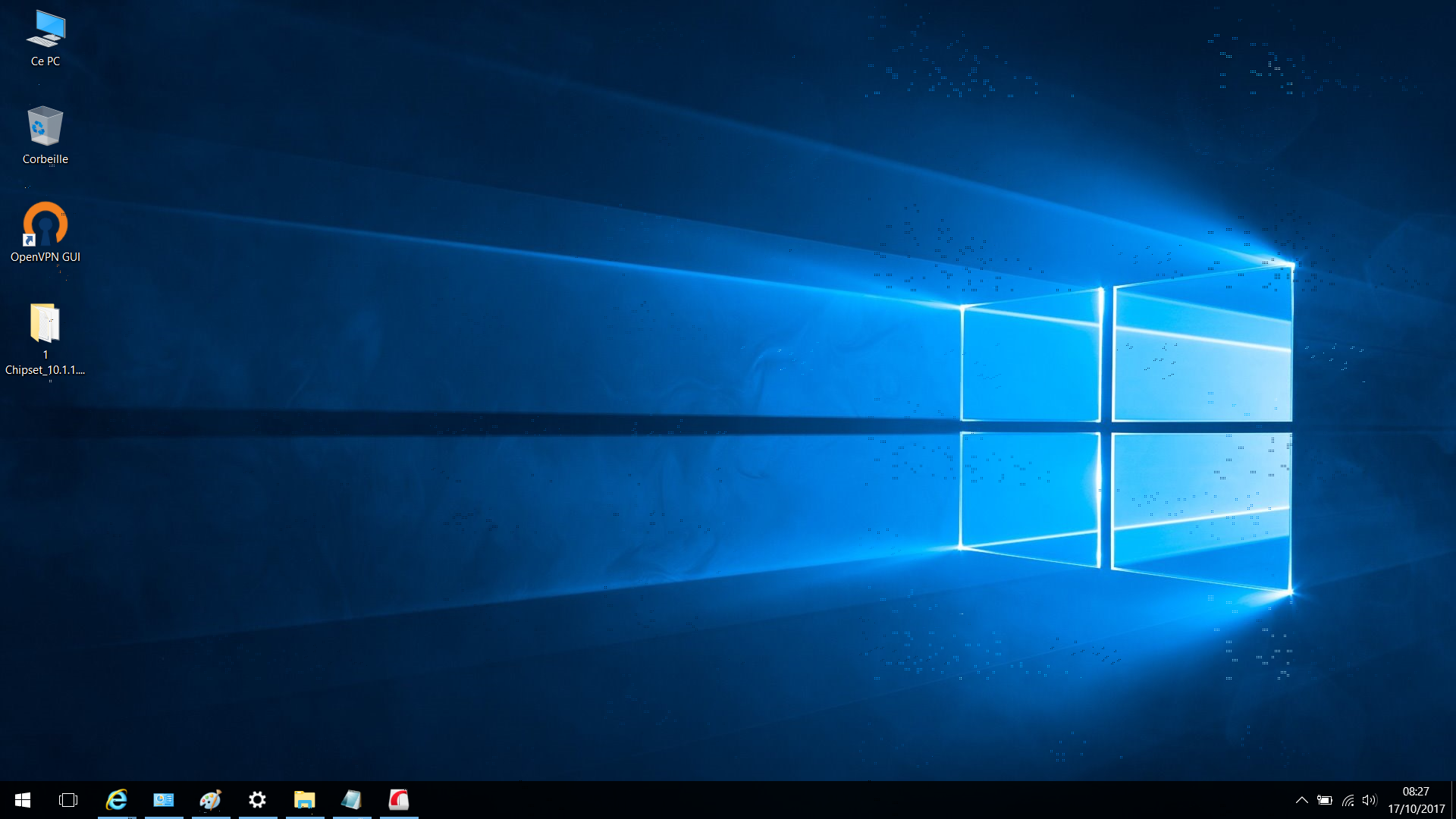The height and width of the screenshot is (819, 1456).
Task: Expand the hidden system tray icons
Action: pyautogui.click(x=1301, y=800)
